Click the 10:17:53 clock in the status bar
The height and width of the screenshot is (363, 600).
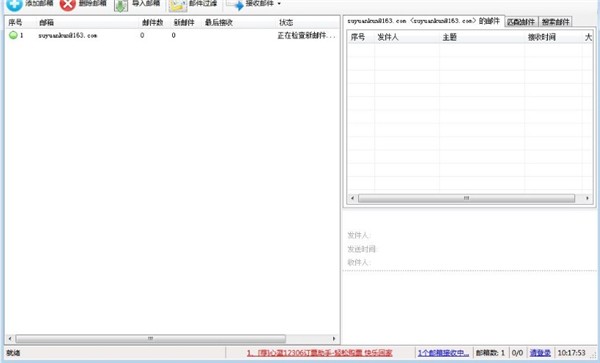571,353
